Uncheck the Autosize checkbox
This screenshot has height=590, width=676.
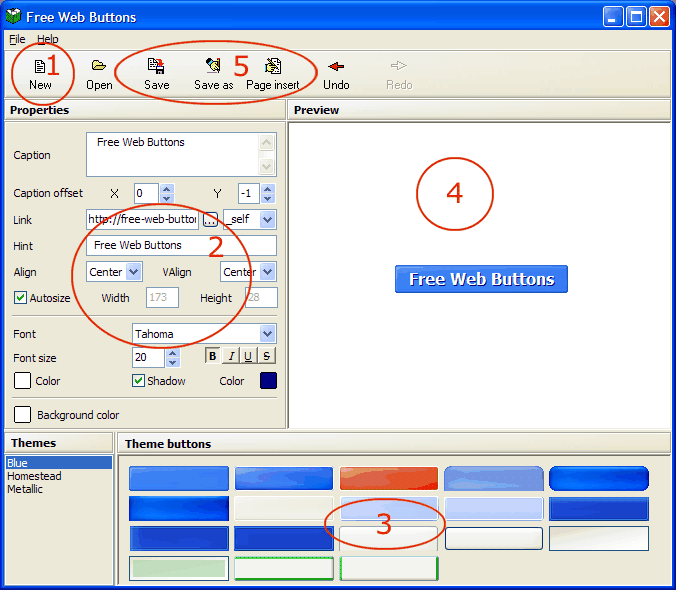(20, 298)
